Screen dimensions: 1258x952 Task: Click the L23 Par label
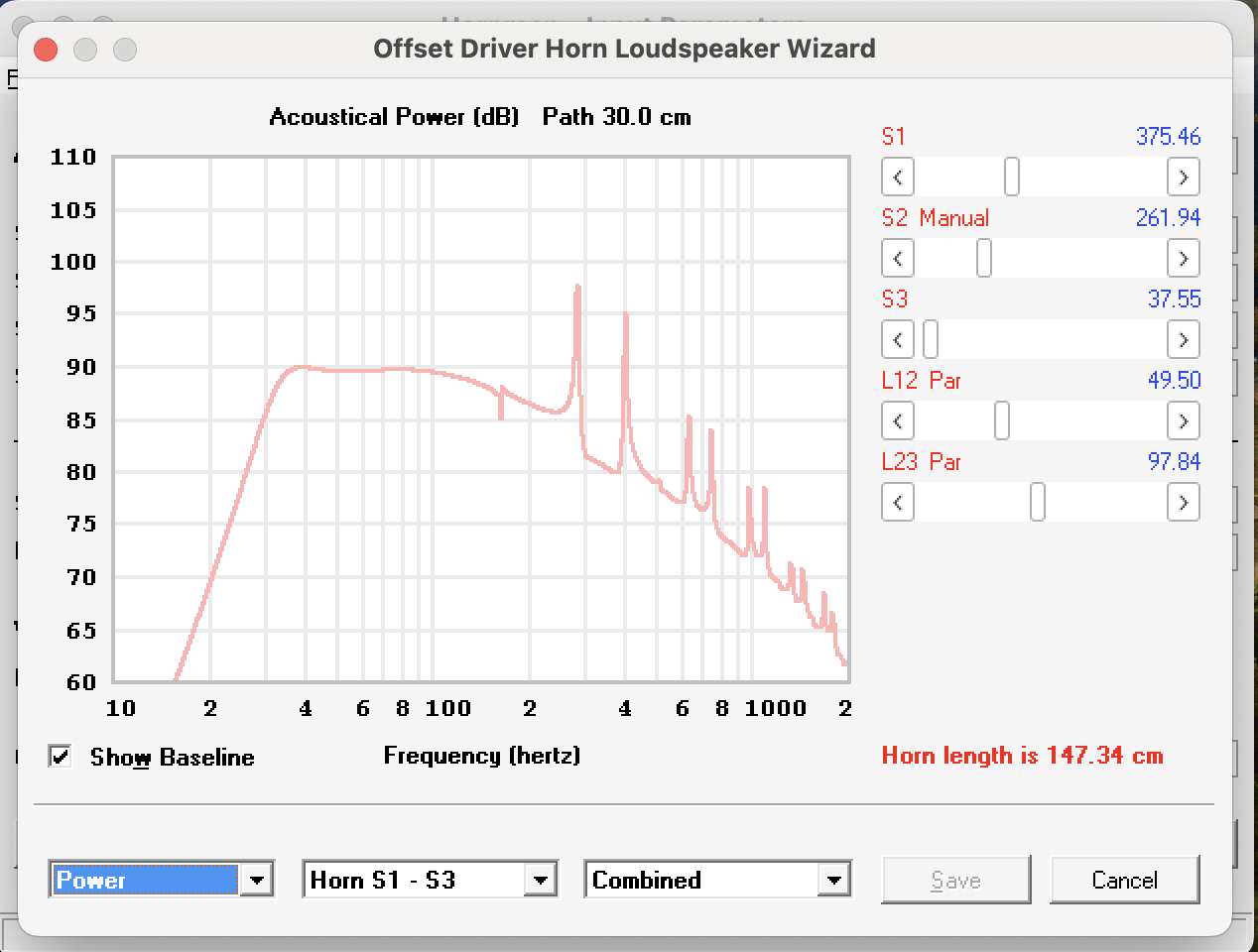tap(922, 462)
